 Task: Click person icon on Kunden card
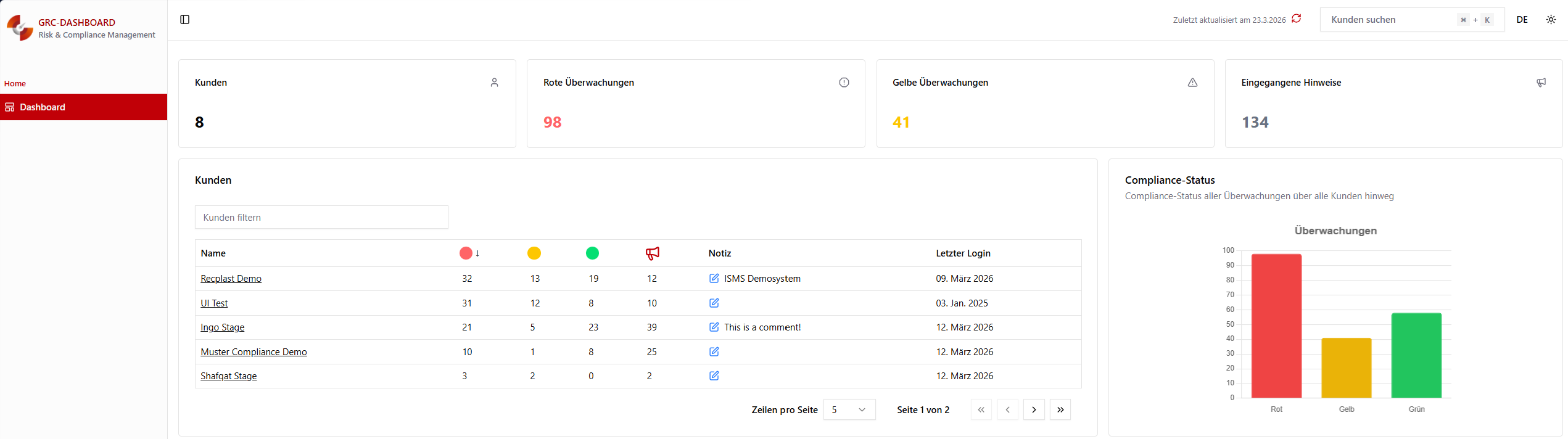click(494, 83)
